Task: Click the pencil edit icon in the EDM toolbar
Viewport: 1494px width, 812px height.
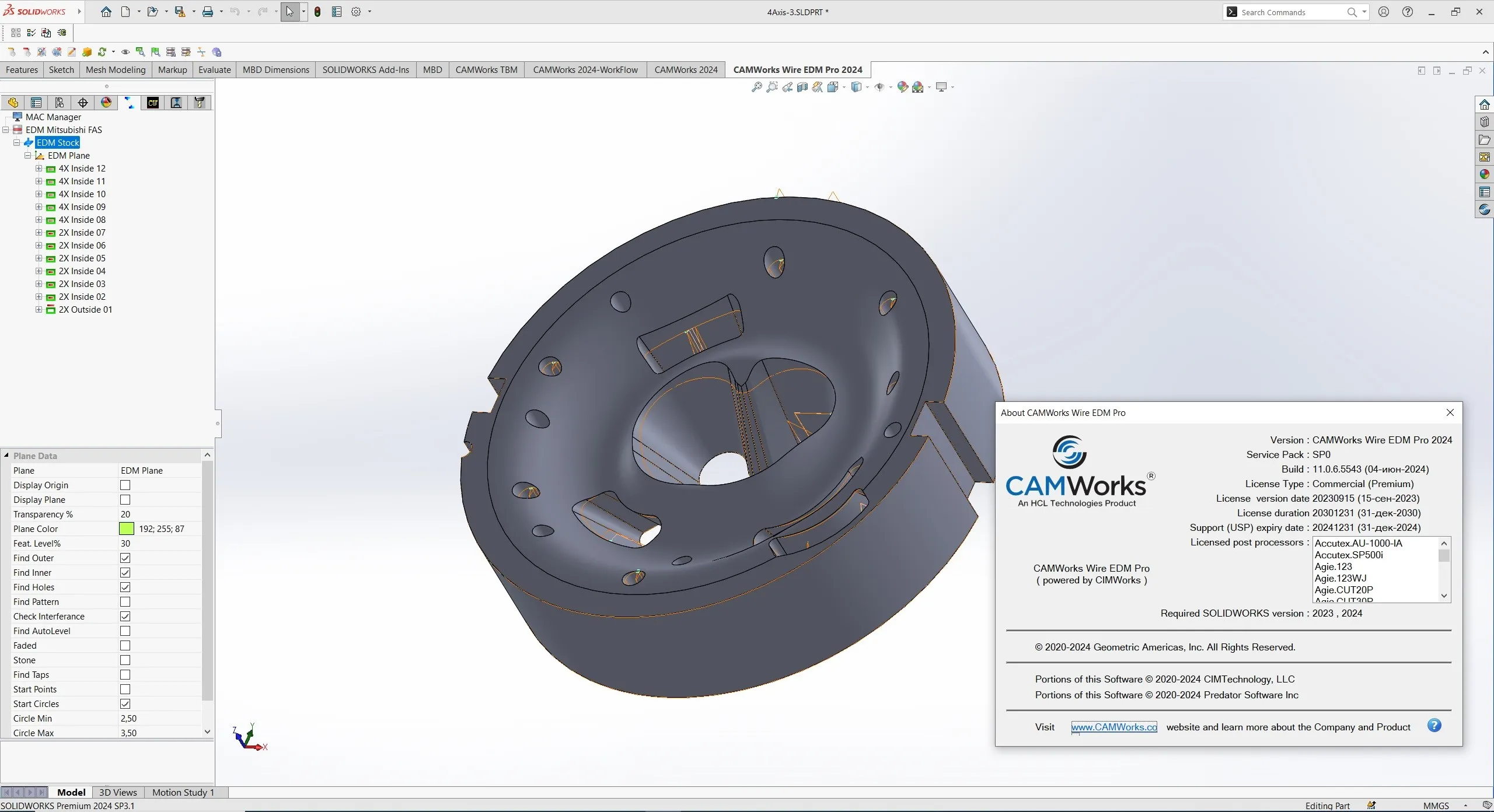Action: coord(72,52)
